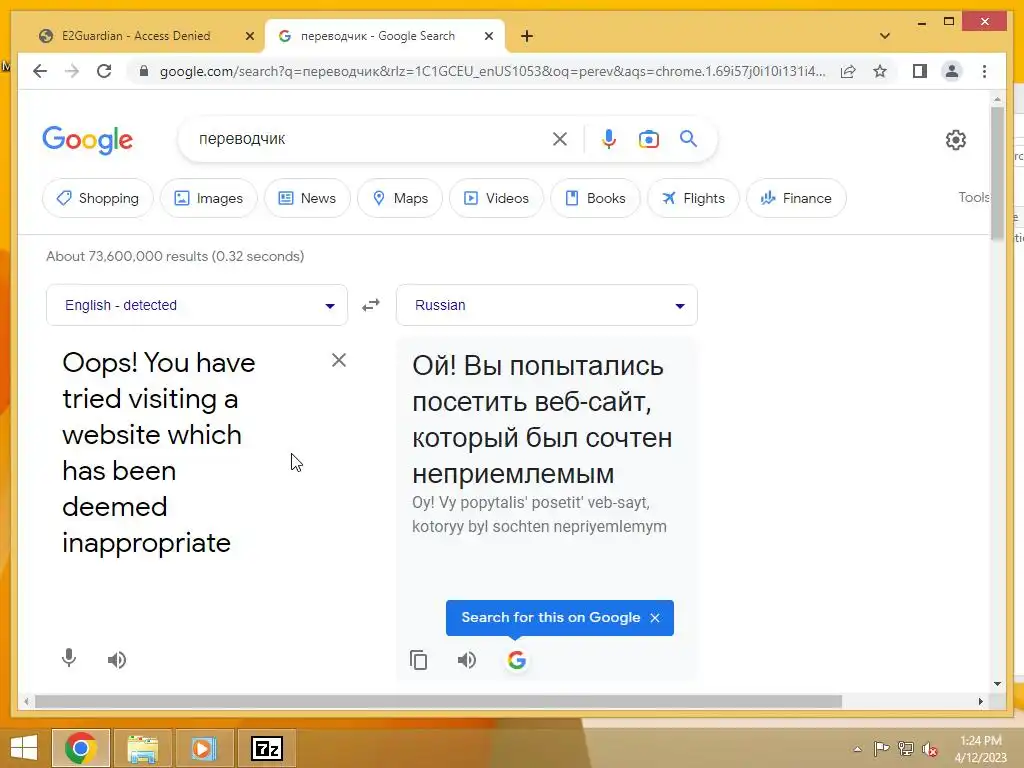Search the translation with the Google G icon
Viewport: 1024px width, 768px height.
point(517,660)
